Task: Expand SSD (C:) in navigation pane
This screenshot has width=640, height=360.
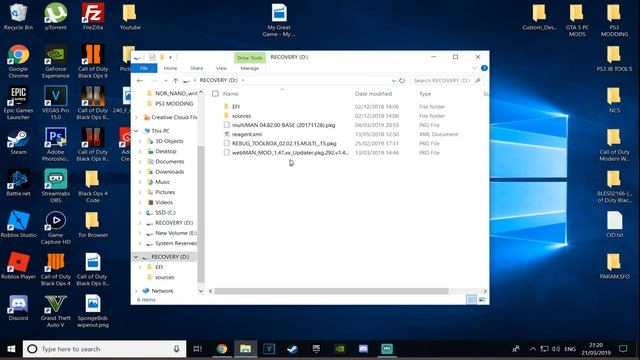Action: [x=140, y=213]
